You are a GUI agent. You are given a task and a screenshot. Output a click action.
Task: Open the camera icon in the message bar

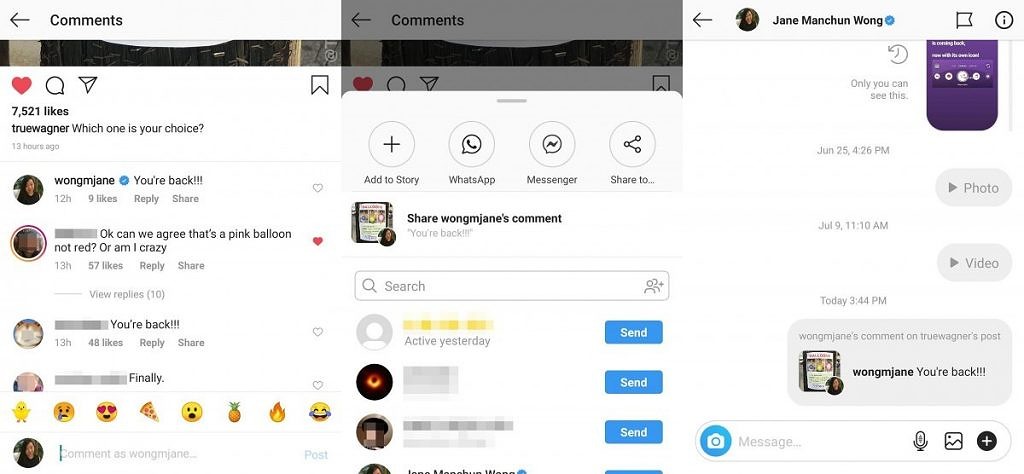point(715,441)
